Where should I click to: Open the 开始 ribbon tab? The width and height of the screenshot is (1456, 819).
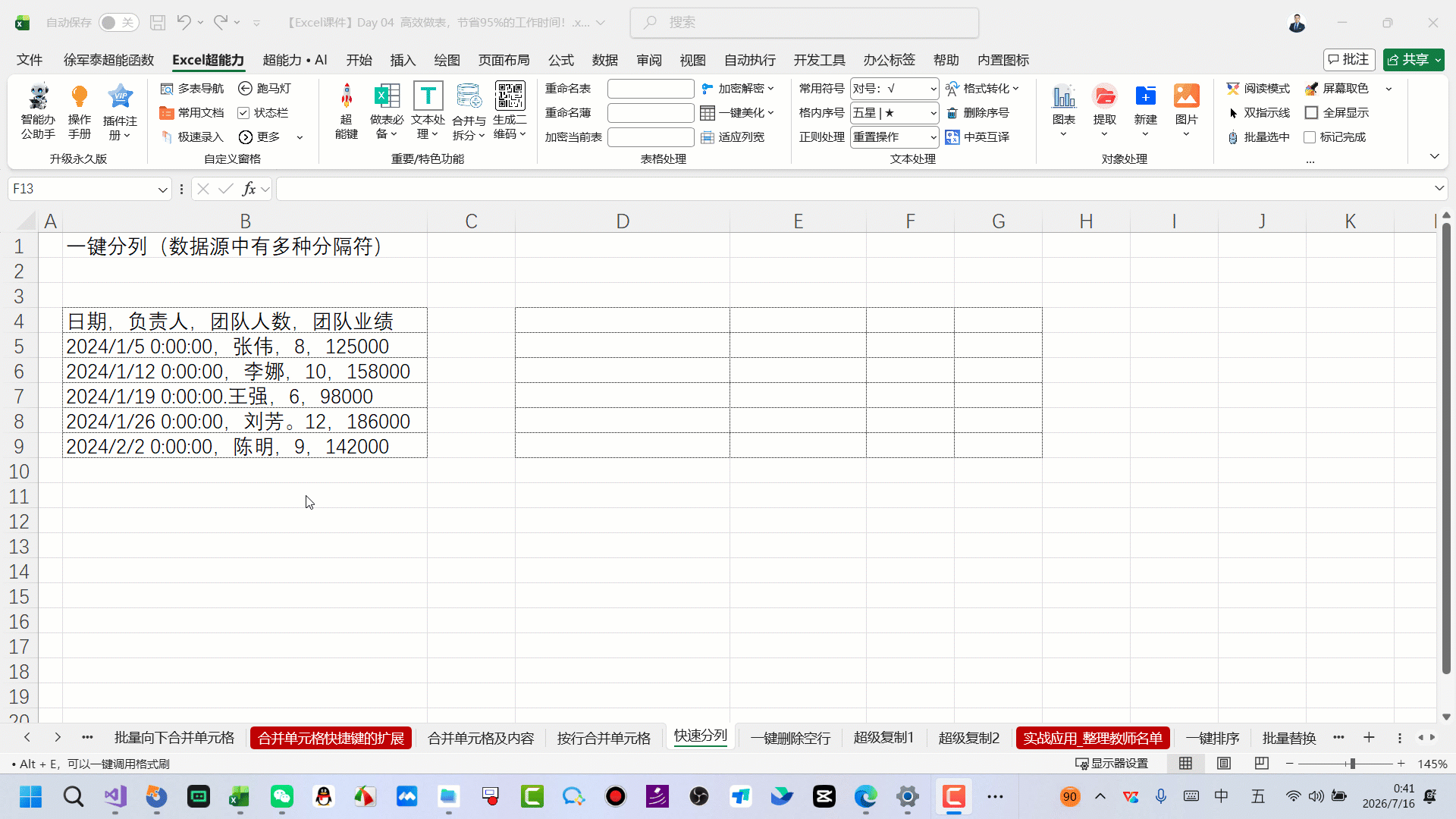pyautogui.click(x=359, y=60)
